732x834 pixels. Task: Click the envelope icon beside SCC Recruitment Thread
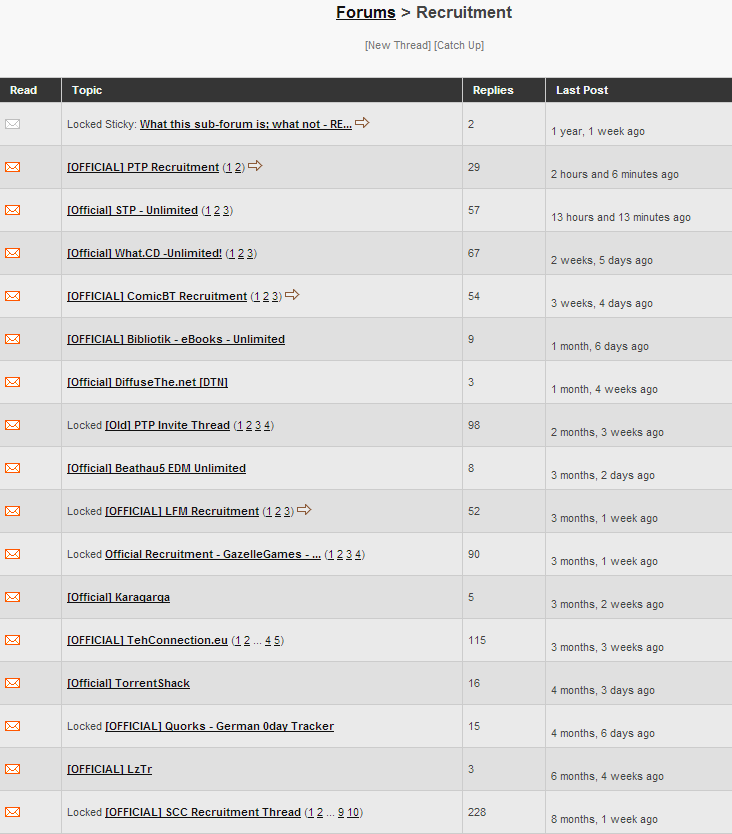pos(13,812)
